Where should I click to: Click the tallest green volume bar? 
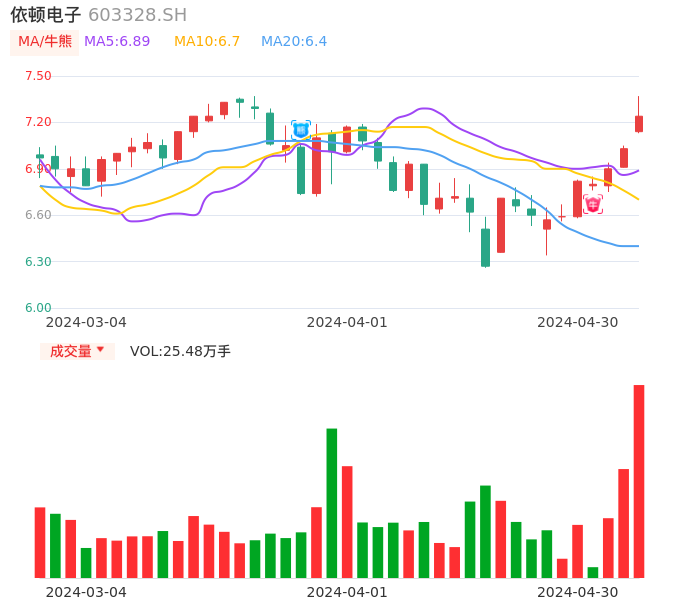tap(332, 502)
